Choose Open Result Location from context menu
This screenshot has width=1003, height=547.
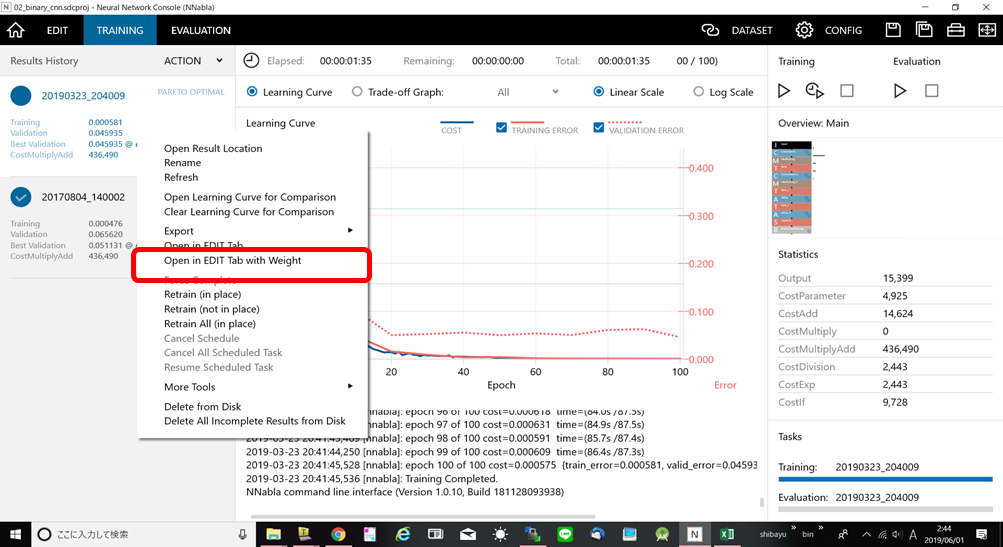213,148
